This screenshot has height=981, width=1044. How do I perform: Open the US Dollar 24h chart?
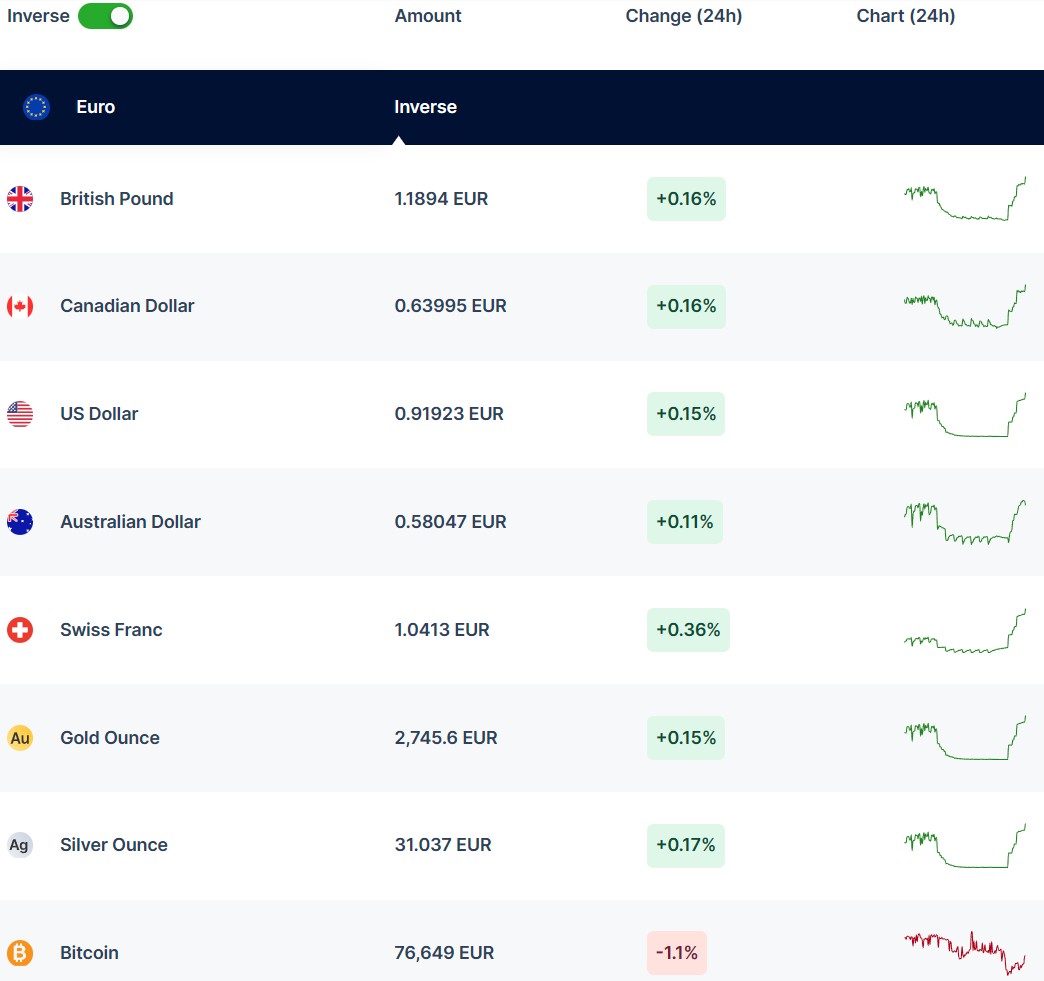pyautogui.click(x=965, y=415)
